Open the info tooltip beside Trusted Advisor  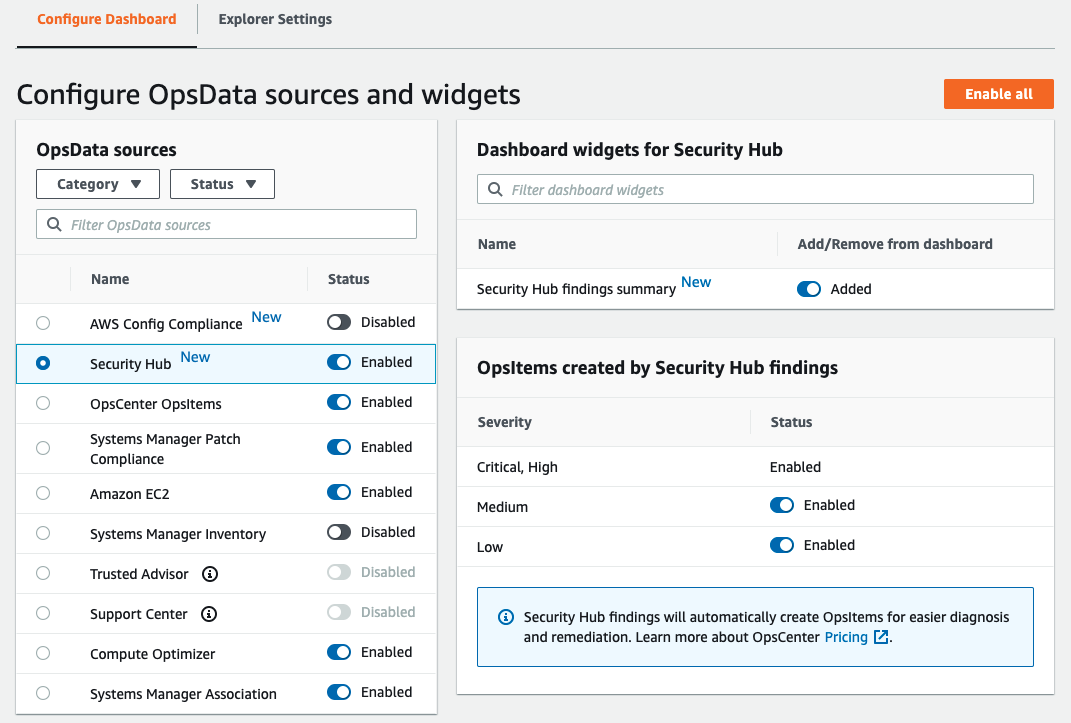pyautogui.click(x=209, y=573)
